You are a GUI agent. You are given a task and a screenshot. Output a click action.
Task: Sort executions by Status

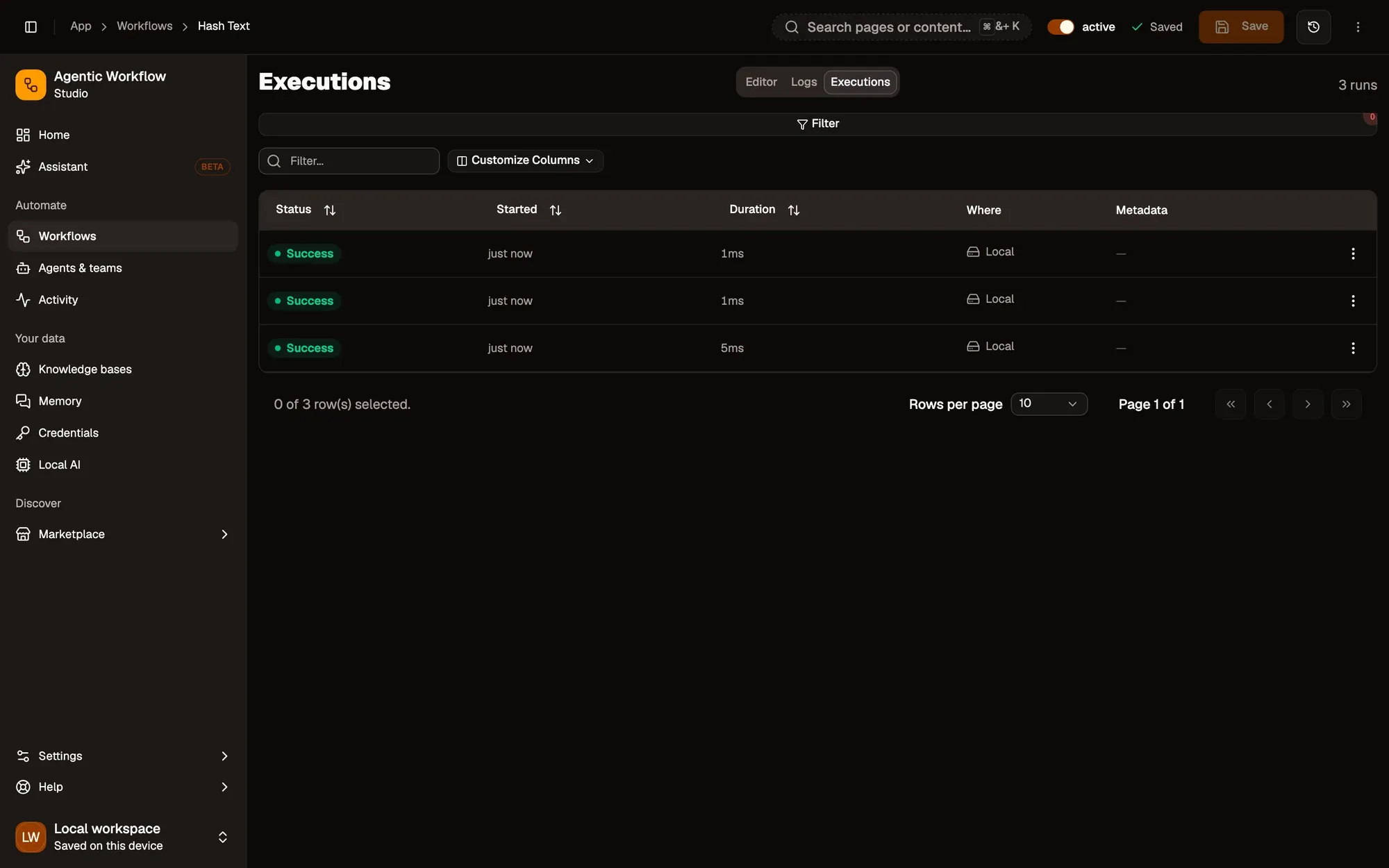[306, 210]
